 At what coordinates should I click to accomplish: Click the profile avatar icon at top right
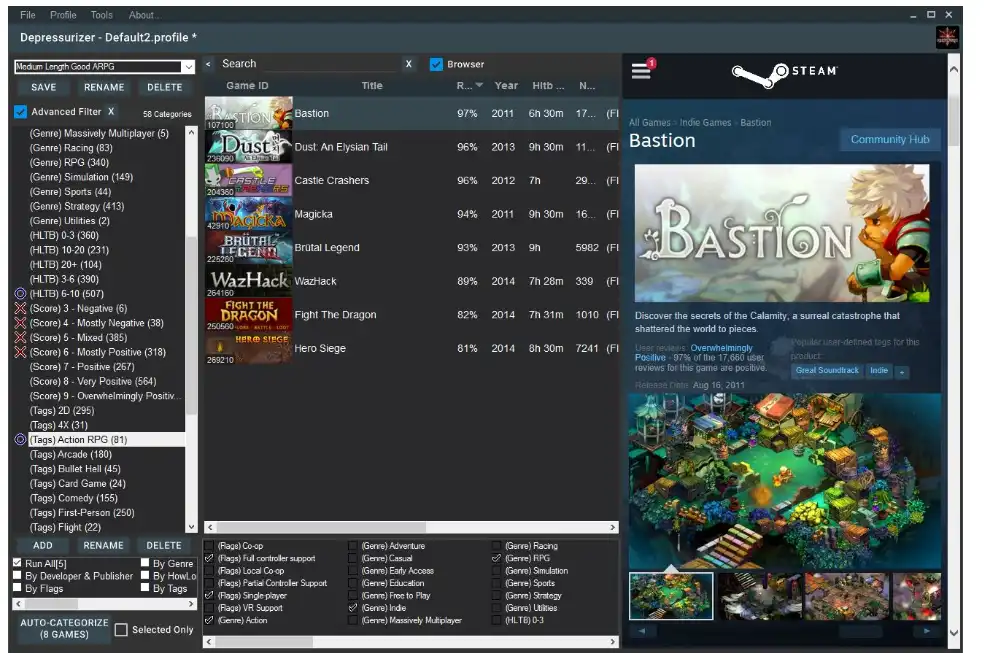[x=946, y=38]
